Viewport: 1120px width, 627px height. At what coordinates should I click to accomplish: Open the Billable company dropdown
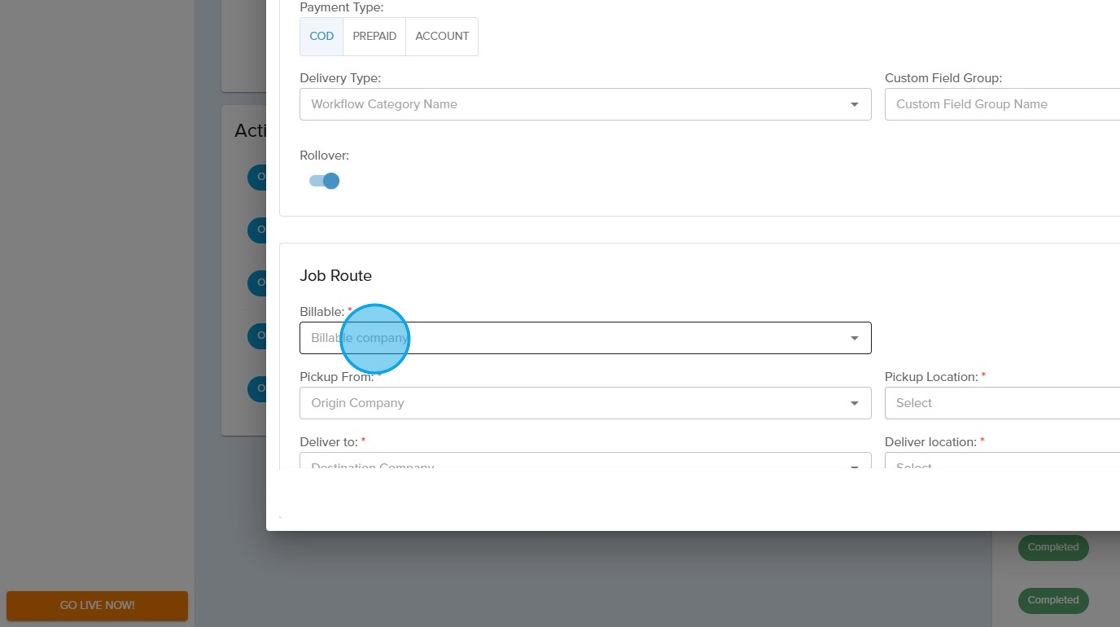570,338
